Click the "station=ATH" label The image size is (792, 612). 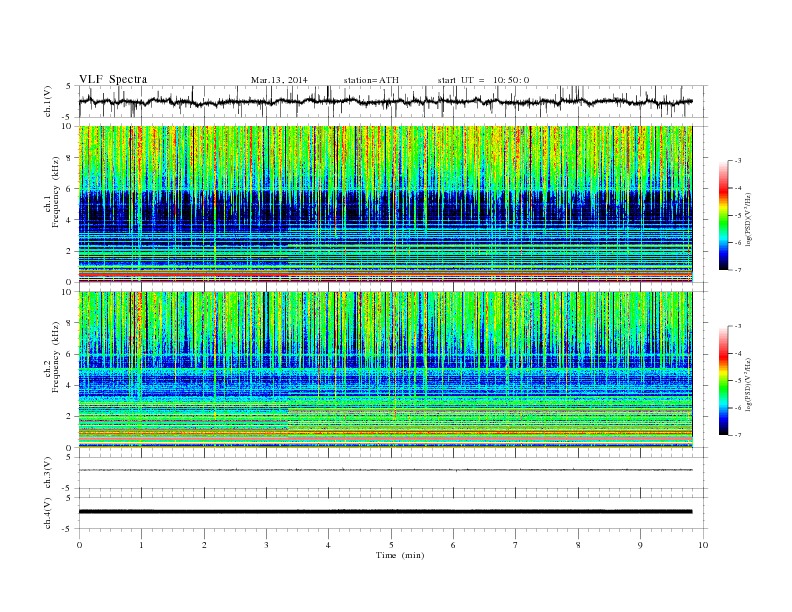(x=371, y=80)
